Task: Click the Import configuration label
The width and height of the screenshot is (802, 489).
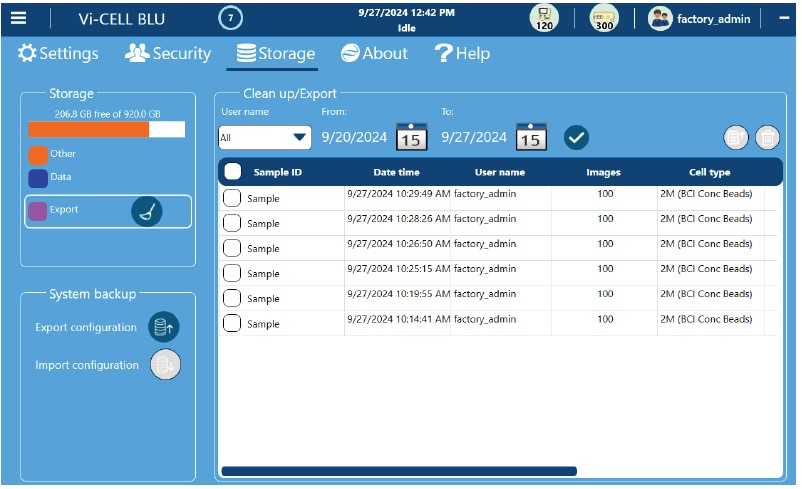Action: click(87, 365)
